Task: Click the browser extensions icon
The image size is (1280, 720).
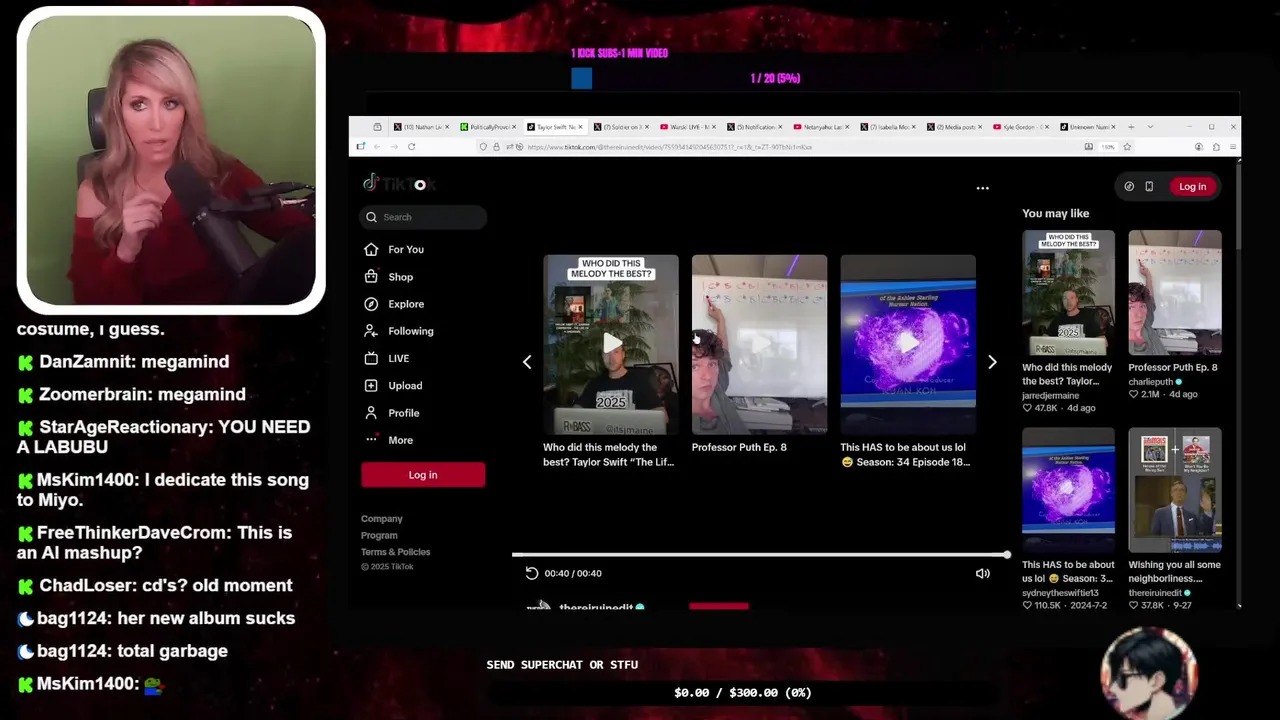Action: (x=1215, y=147)
